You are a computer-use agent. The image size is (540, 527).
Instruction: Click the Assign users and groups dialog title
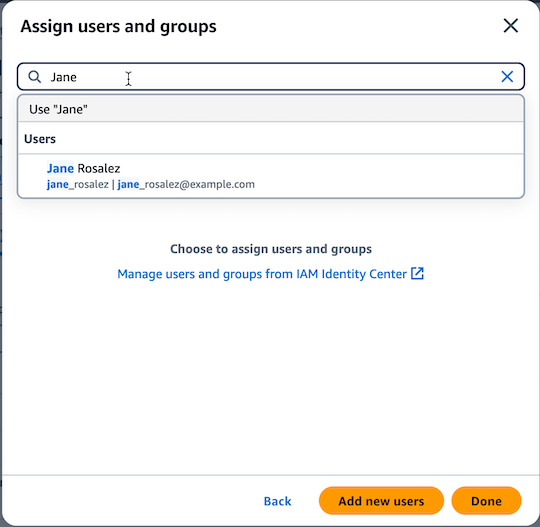(x=118, y=27)
